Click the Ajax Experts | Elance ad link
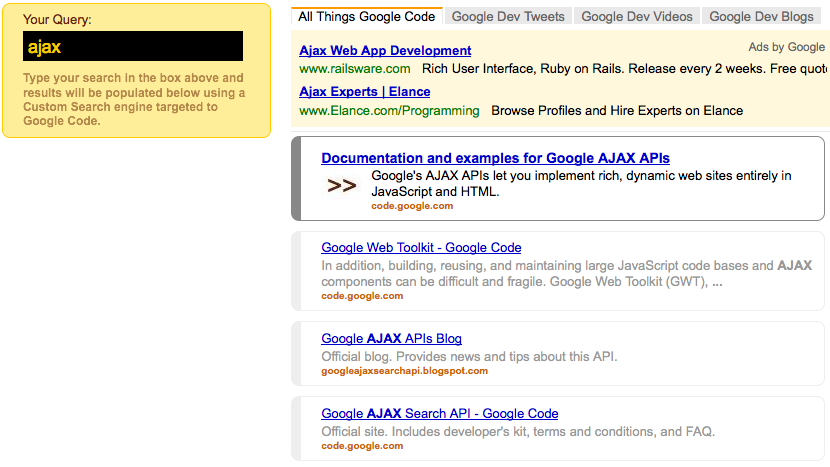 [x=365, y=91]
